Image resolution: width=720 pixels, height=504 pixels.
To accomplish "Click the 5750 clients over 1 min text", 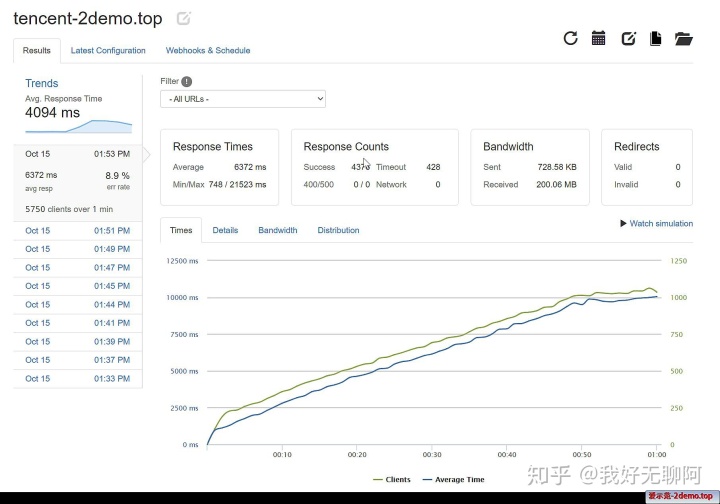I will (x=69, y=209).
